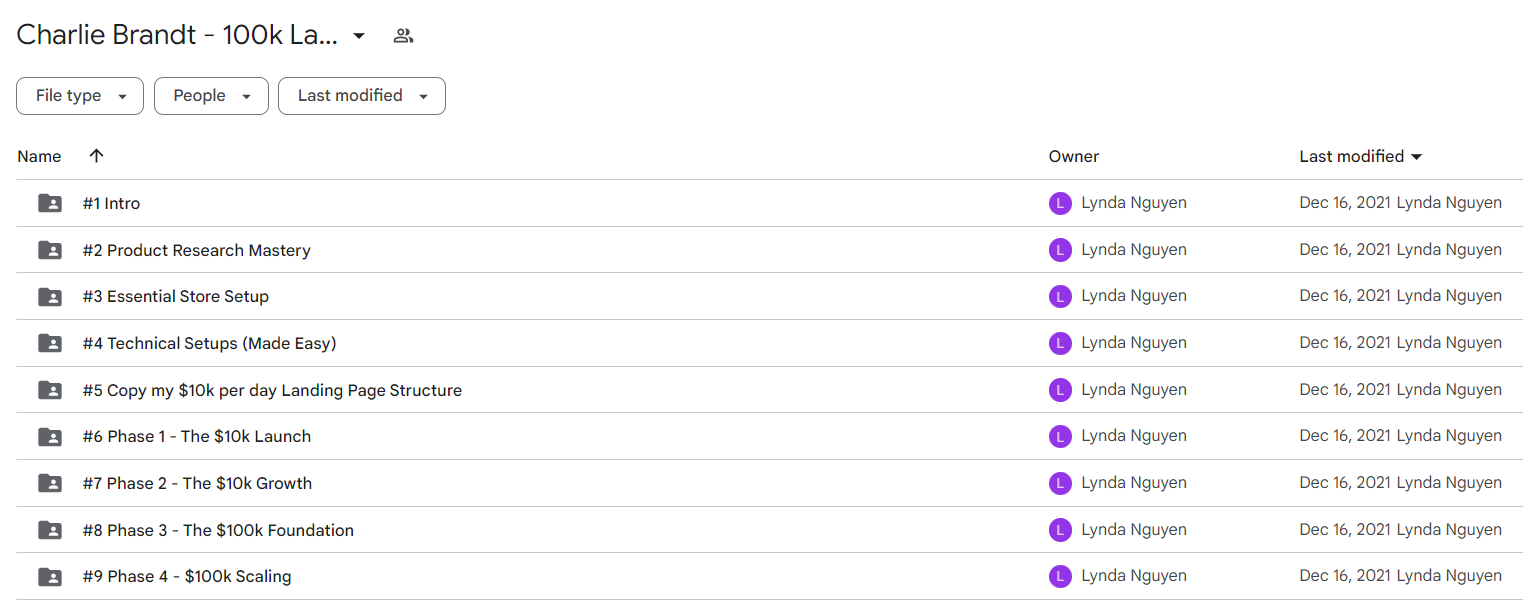
Task: Sort by the Name column header
Action: coord(39,156)
